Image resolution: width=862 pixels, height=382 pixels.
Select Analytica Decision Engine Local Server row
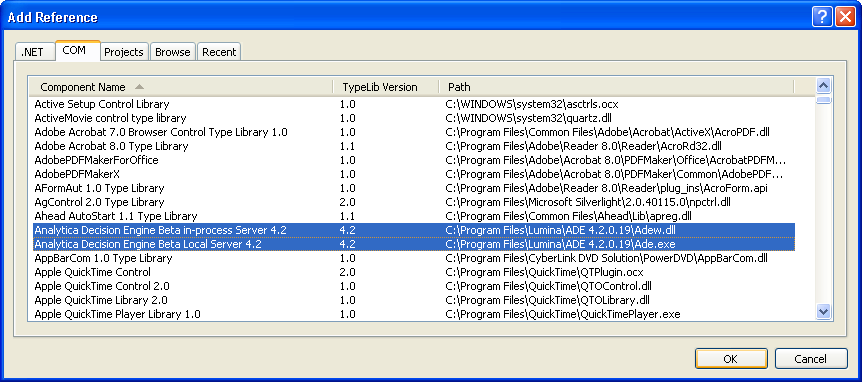(x=414, y=244)
